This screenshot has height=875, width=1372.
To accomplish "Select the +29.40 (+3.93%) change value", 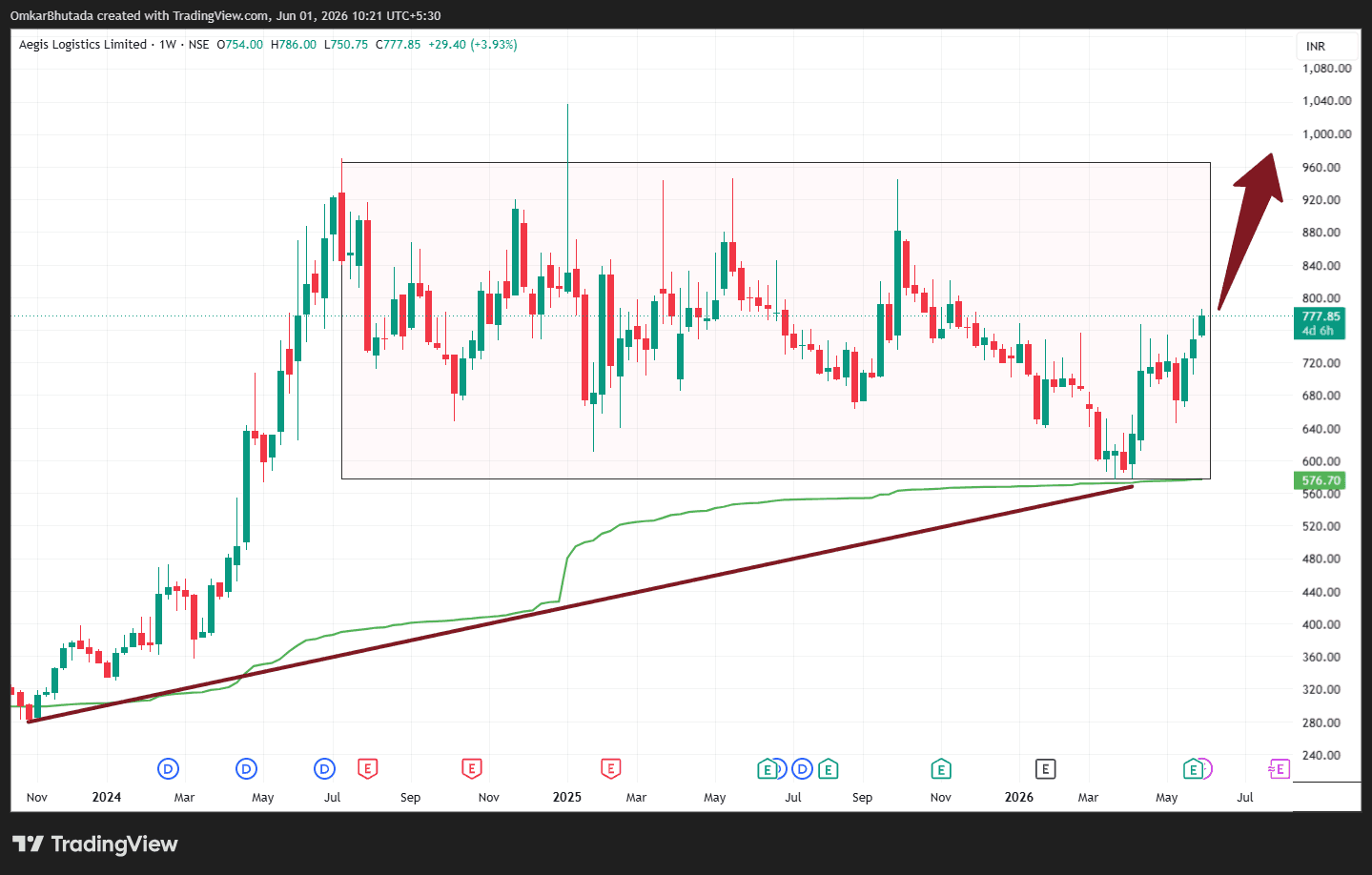I will pos(473,45).
